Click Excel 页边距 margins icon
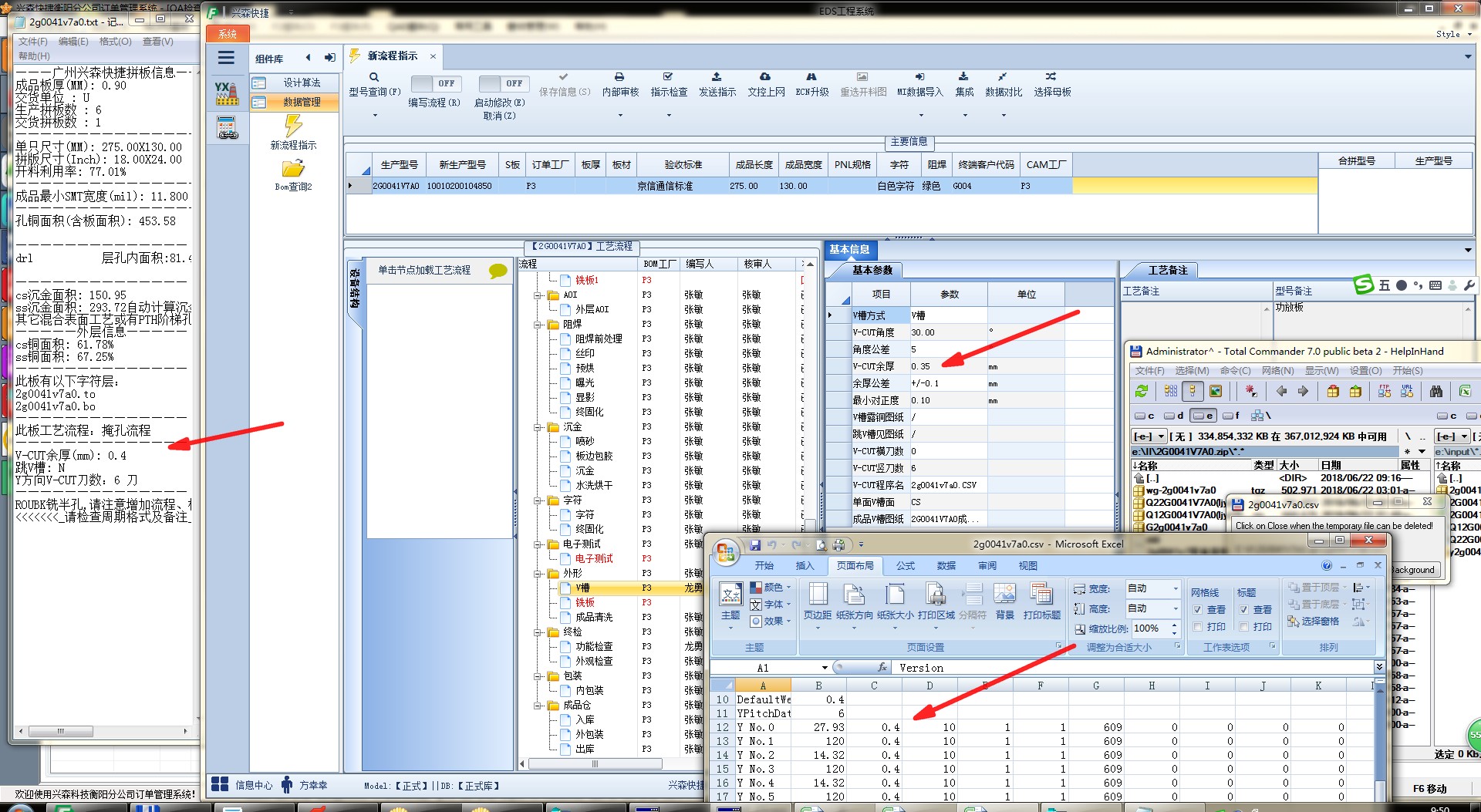This screenshot has width=1481, height=812. pyautogui.click(x=818, y=601)
